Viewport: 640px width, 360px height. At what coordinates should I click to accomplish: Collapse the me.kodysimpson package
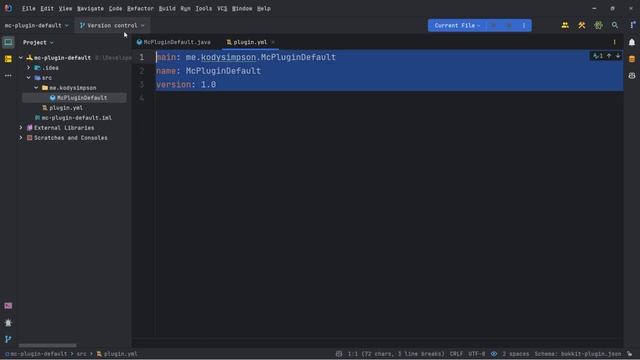(x=36, y=88)
